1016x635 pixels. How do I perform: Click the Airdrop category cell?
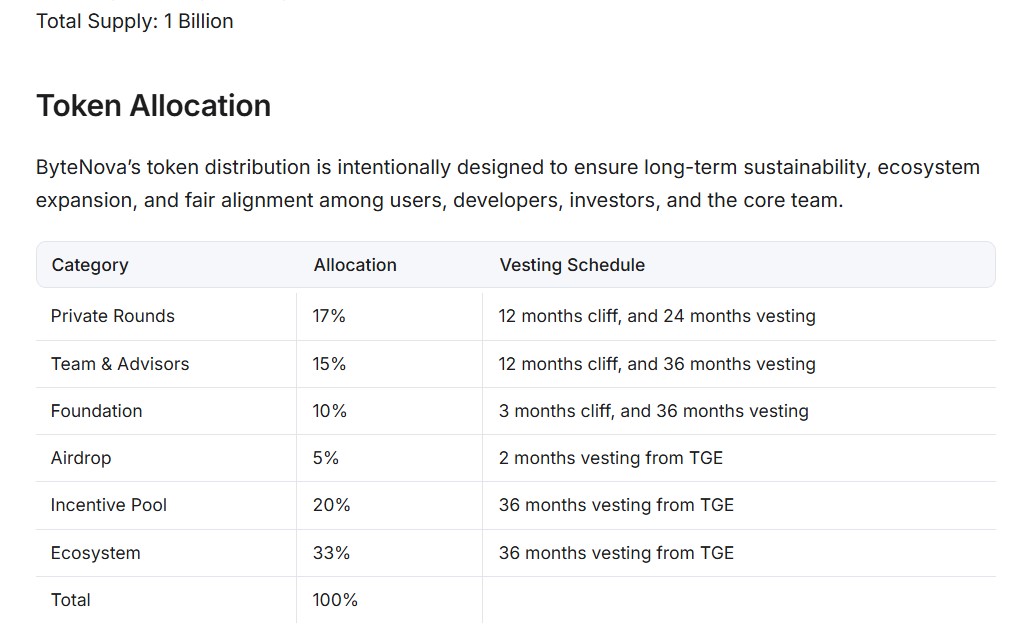point(81,458)
